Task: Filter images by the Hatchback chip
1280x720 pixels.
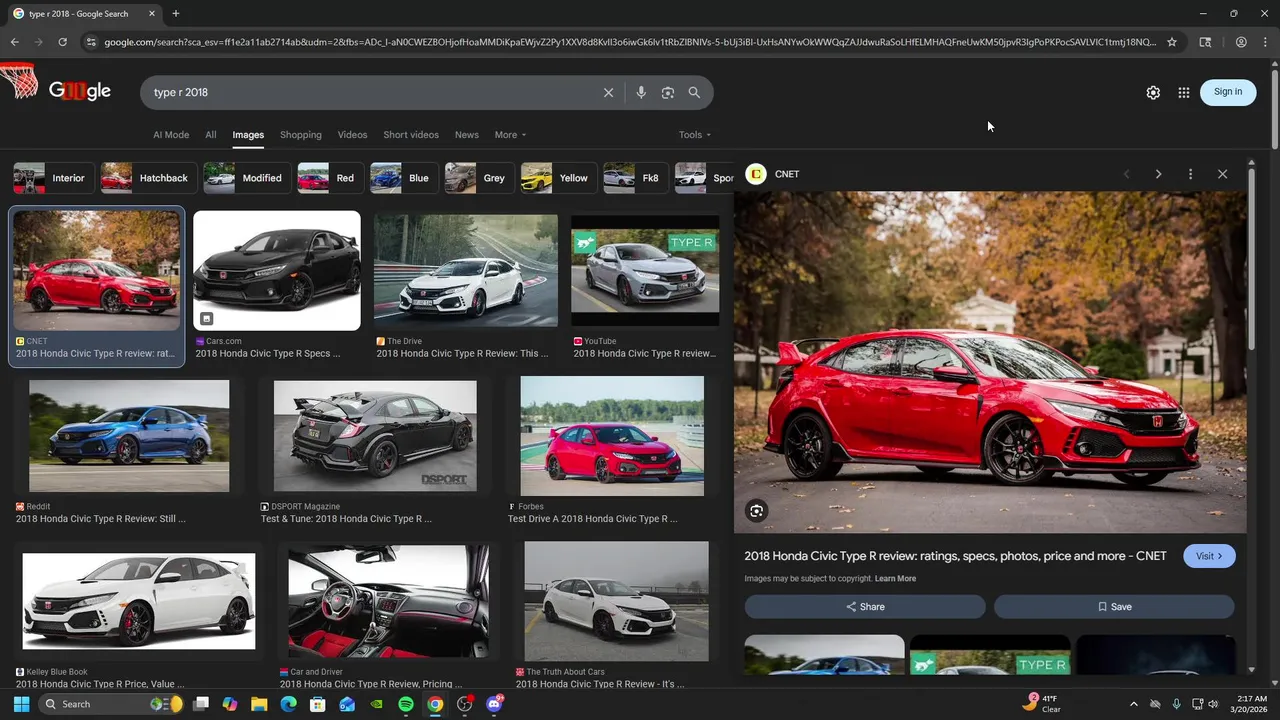Action: [148, 178]
